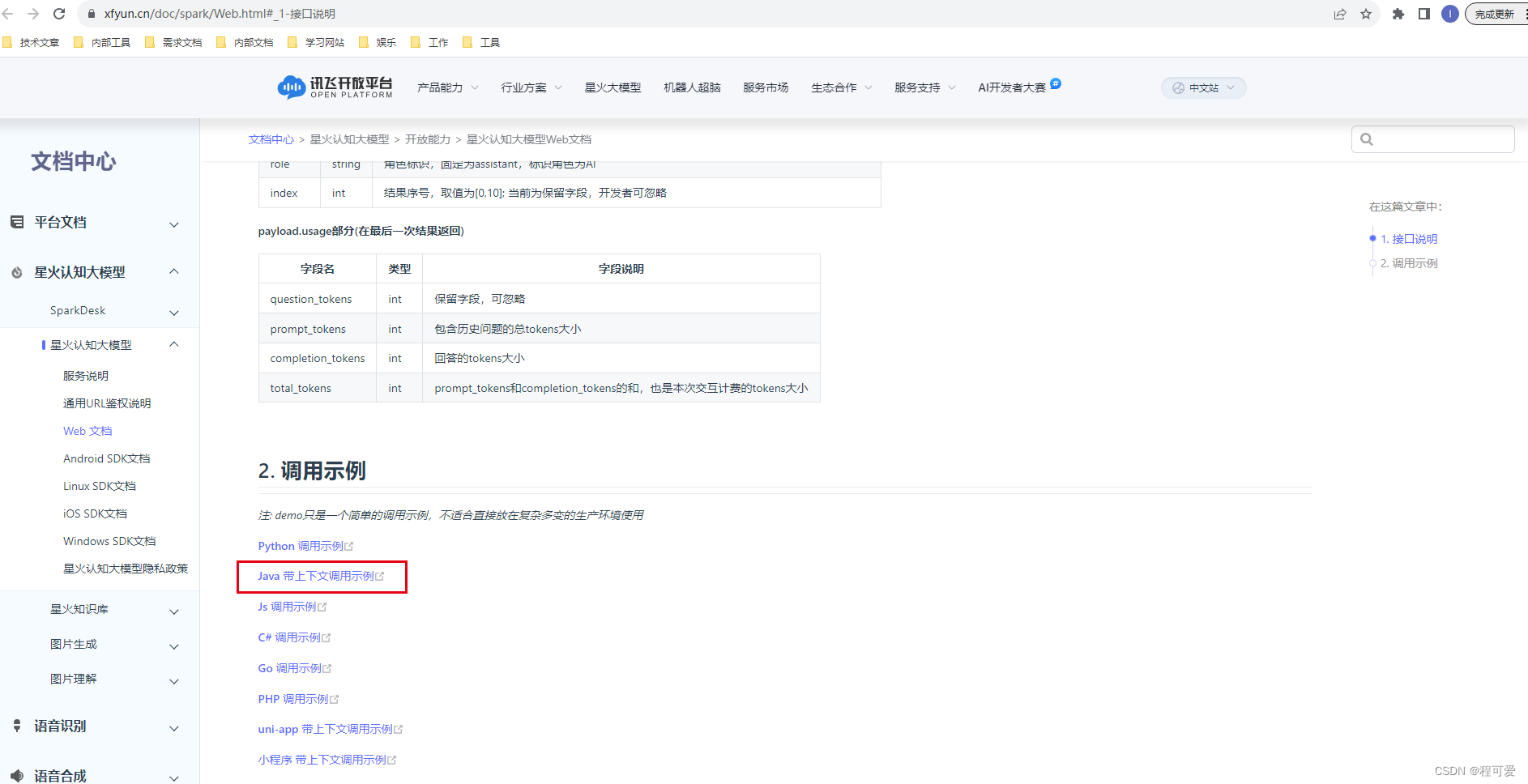Open the 工具 bookmark folder

pyautogui.click(x=482, y=42)
